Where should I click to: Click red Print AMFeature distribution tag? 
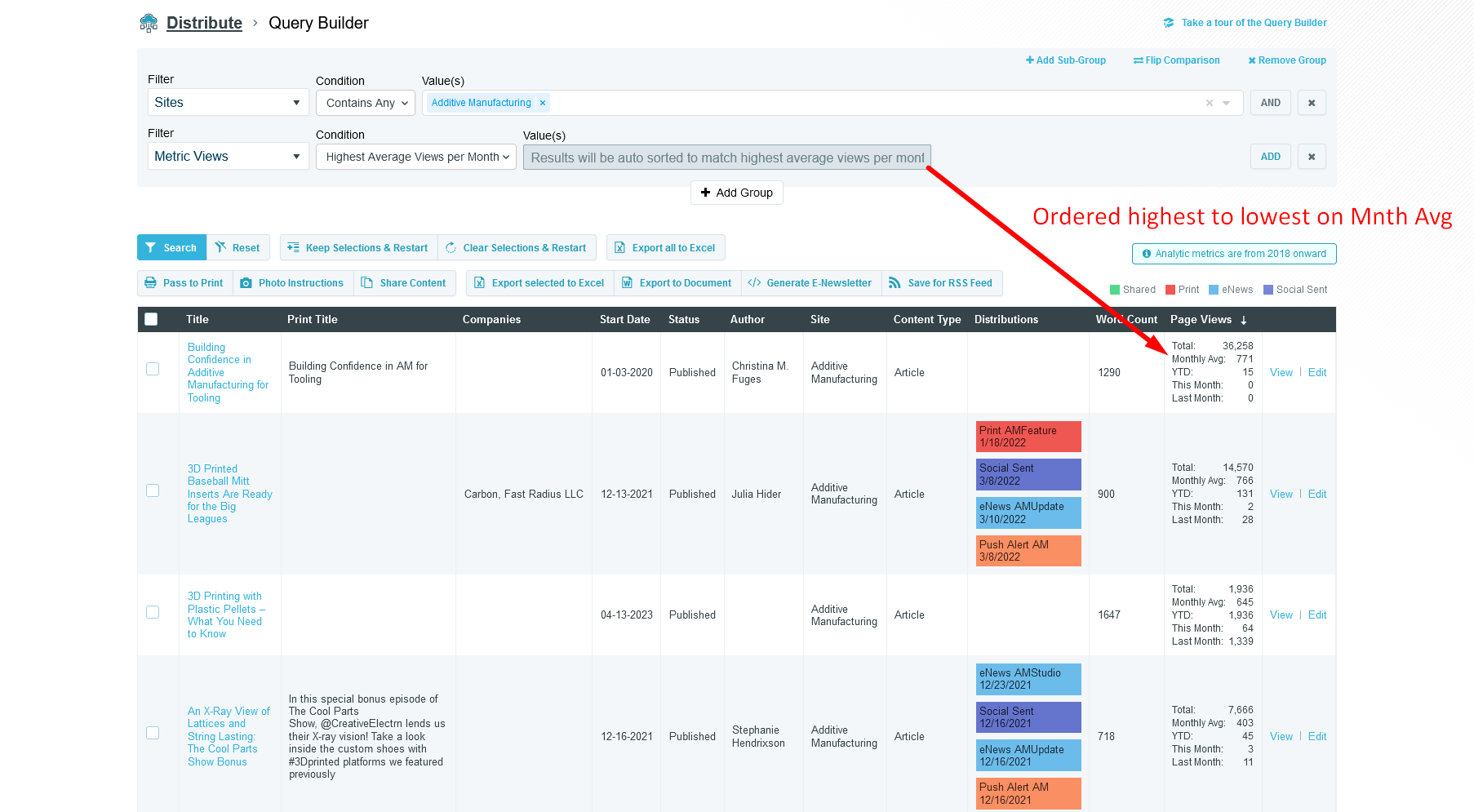click(1028, 437)
